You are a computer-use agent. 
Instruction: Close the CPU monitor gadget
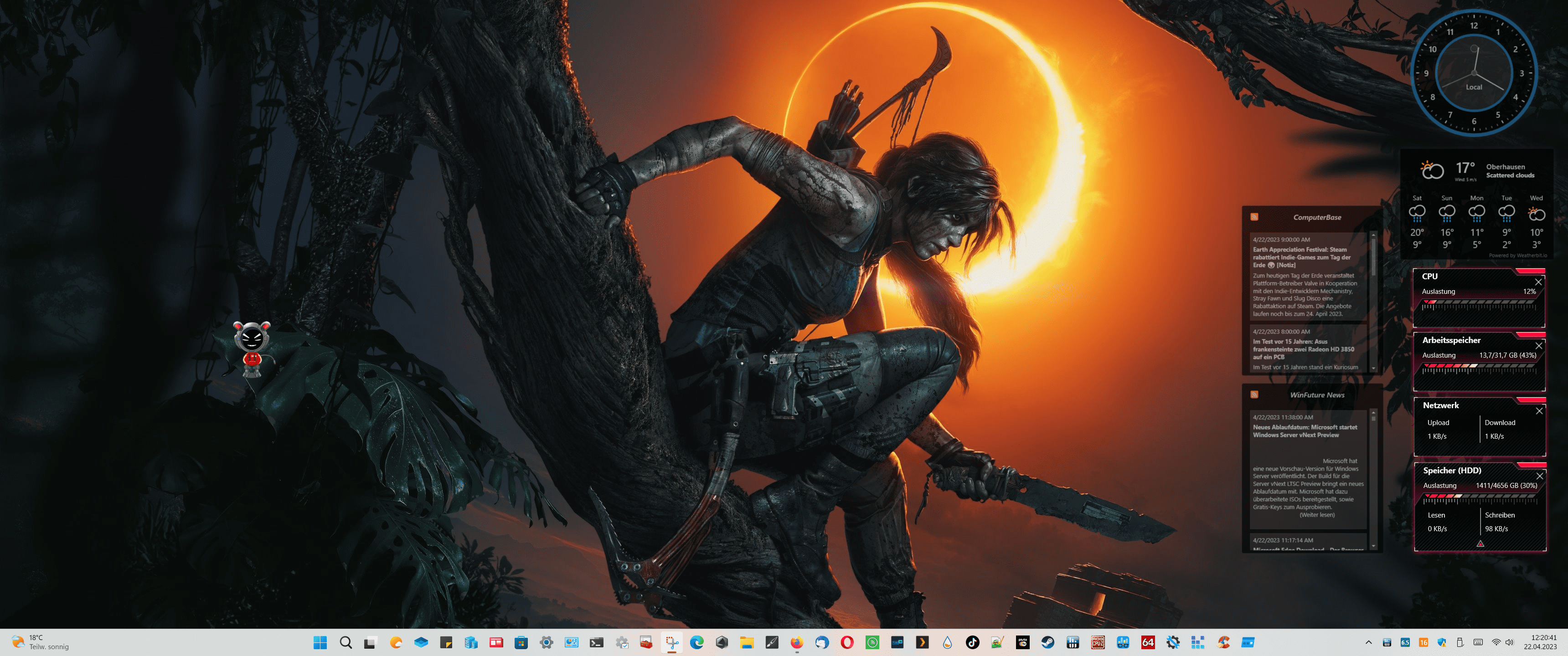[1538, 282]
